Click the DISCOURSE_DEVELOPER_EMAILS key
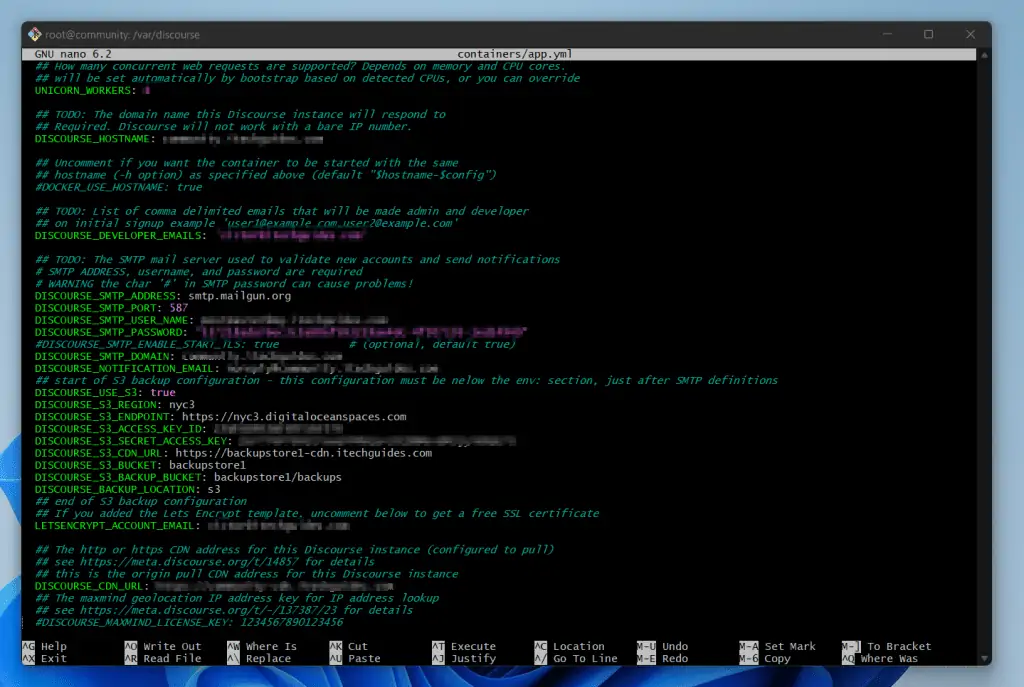Image resolution: width=1024 pixels, height=687 pixels. click(x=118, y=236)
